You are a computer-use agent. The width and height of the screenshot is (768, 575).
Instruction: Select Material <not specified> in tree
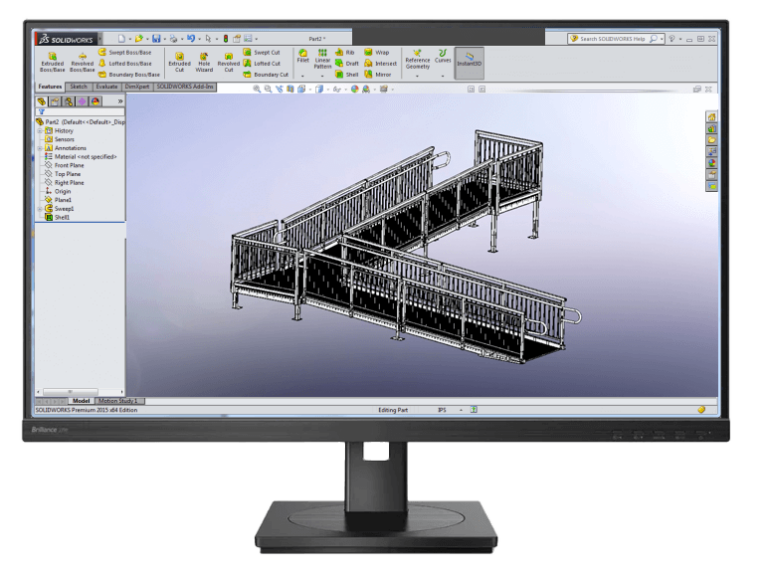[81, 157]
